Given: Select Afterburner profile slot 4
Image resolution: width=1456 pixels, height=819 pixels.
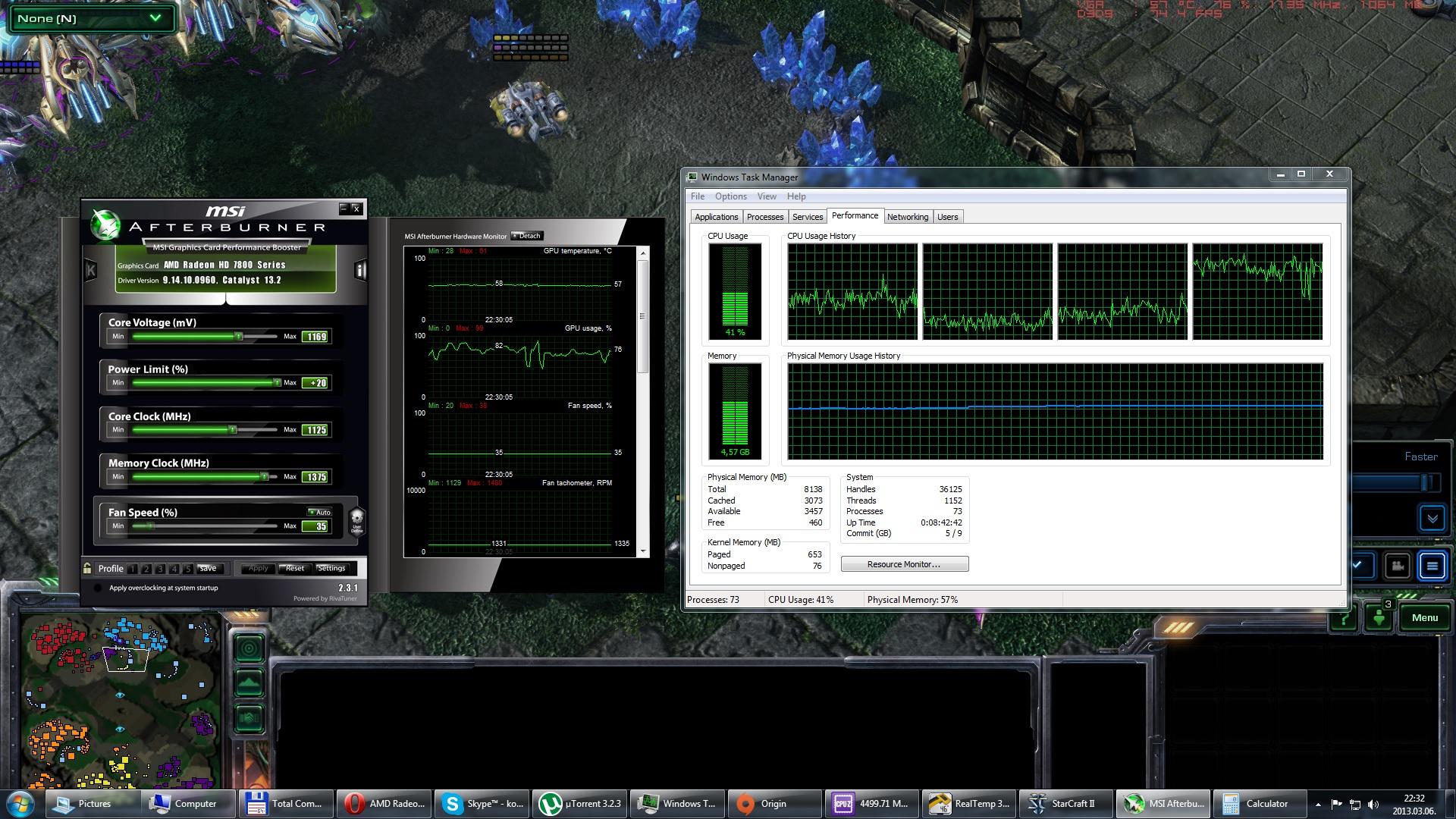Looking at the screenshot, I should point(174,569).
